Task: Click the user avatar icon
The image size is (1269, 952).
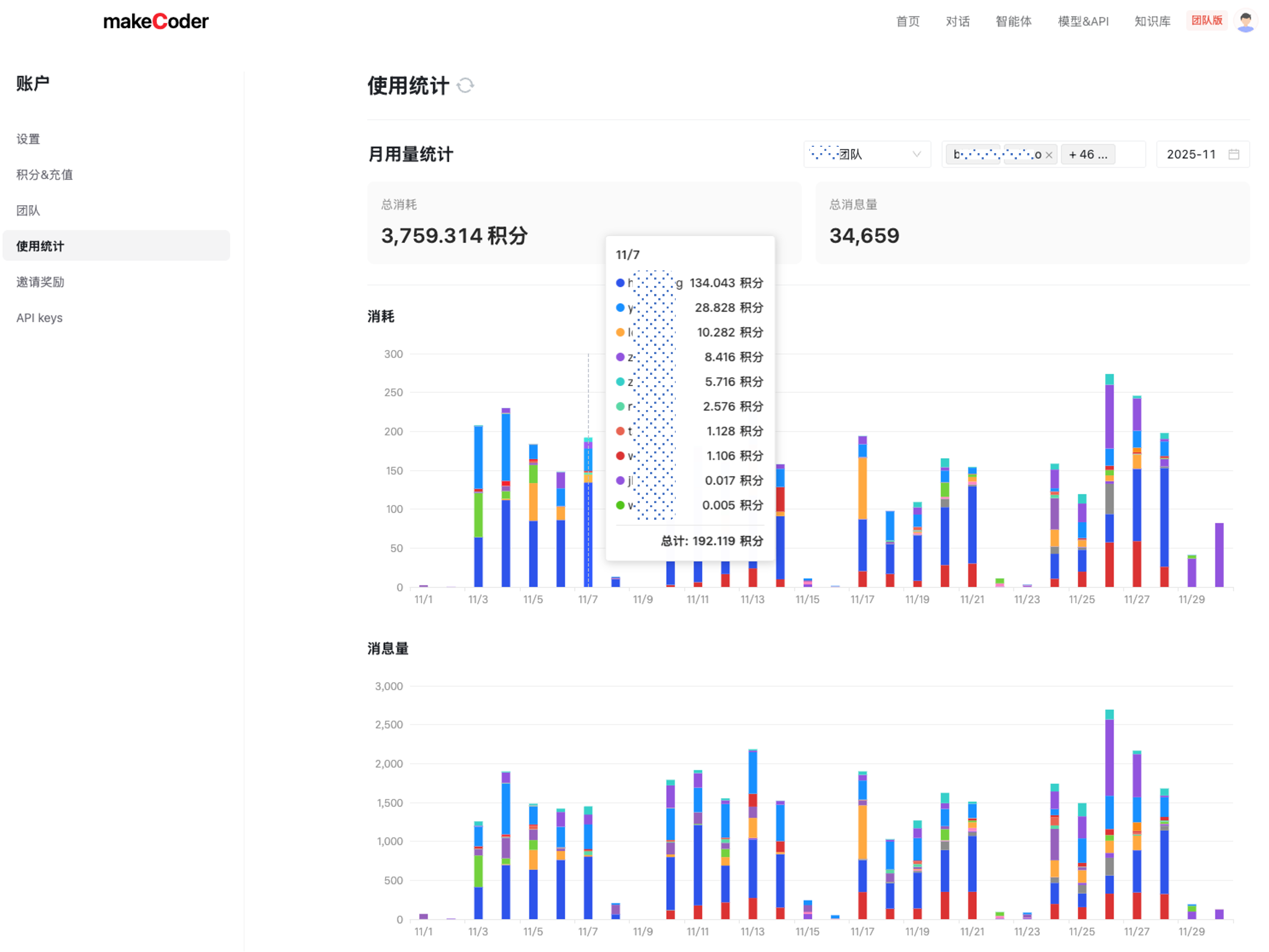Action: tap(1245, 22)
